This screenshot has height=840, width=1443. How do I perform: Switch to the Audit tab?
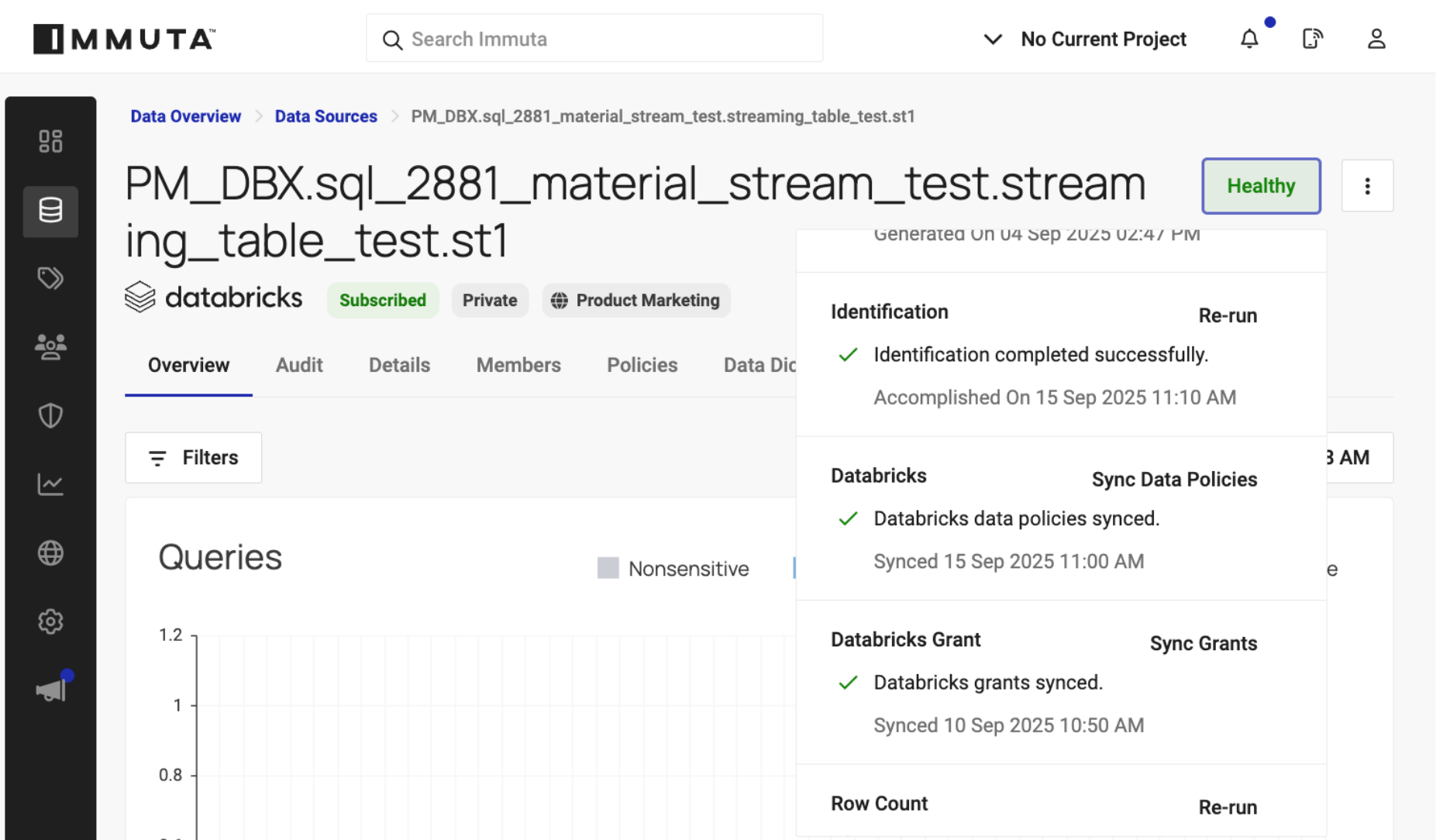[x=299, y=365]
